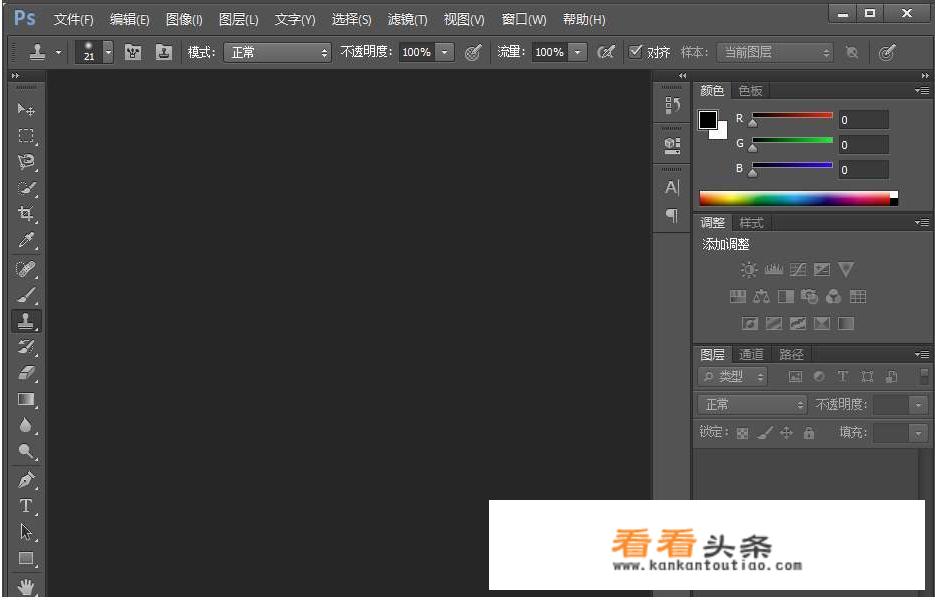Add a Vibrance adjustment
This screenshot has height=600, width=935.
(x=846, y=270)
